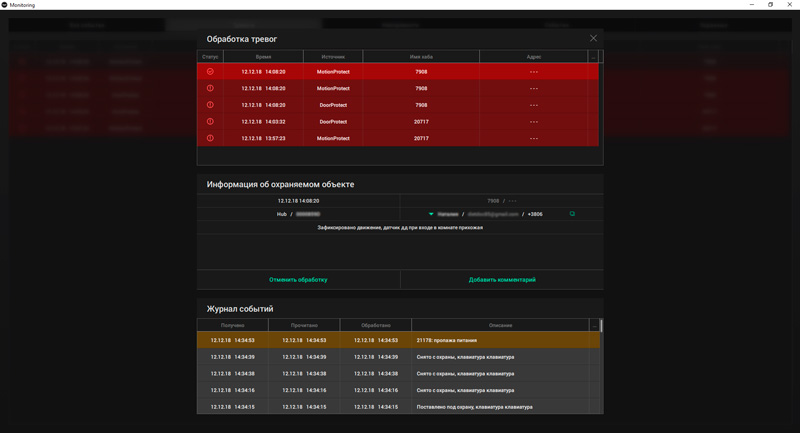This screenshot has width=800, height=433.
Task: Sort event log by the Получено column header
Action: (x=232, y=325)
